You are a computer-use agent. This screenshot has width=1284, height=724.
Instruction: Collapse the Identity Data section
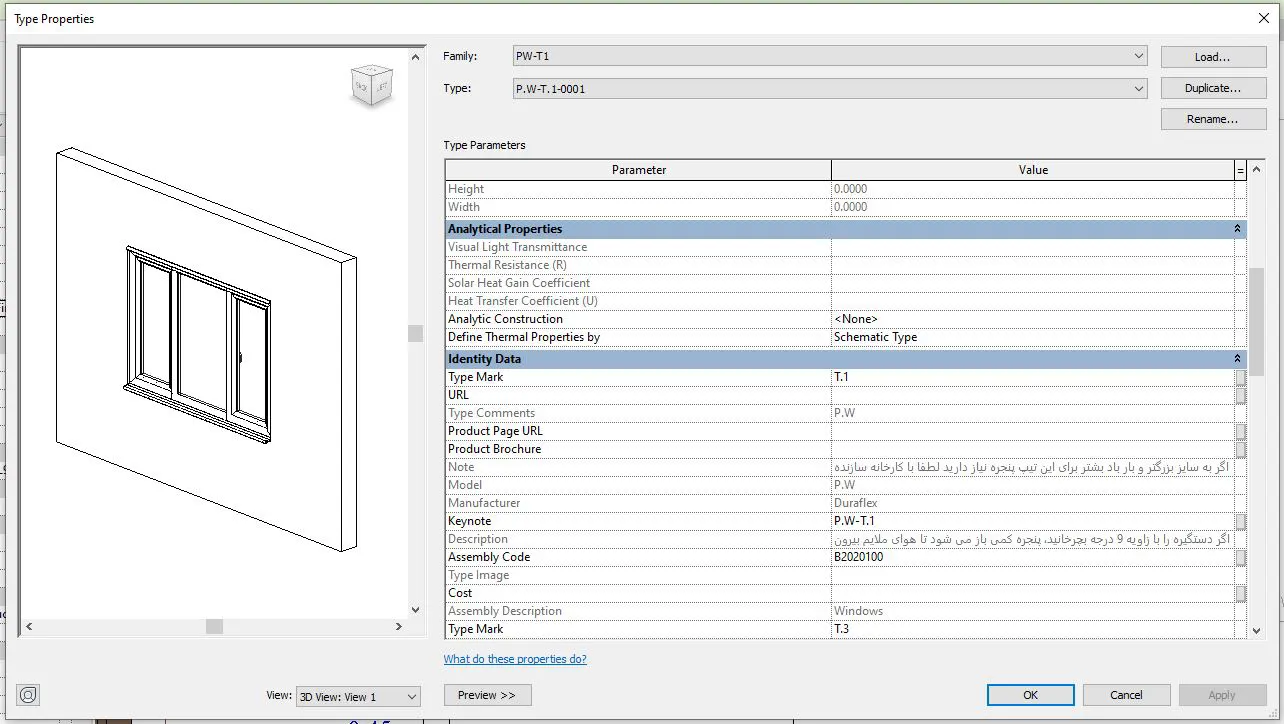pyautogui.click(x=1237, y=359)
